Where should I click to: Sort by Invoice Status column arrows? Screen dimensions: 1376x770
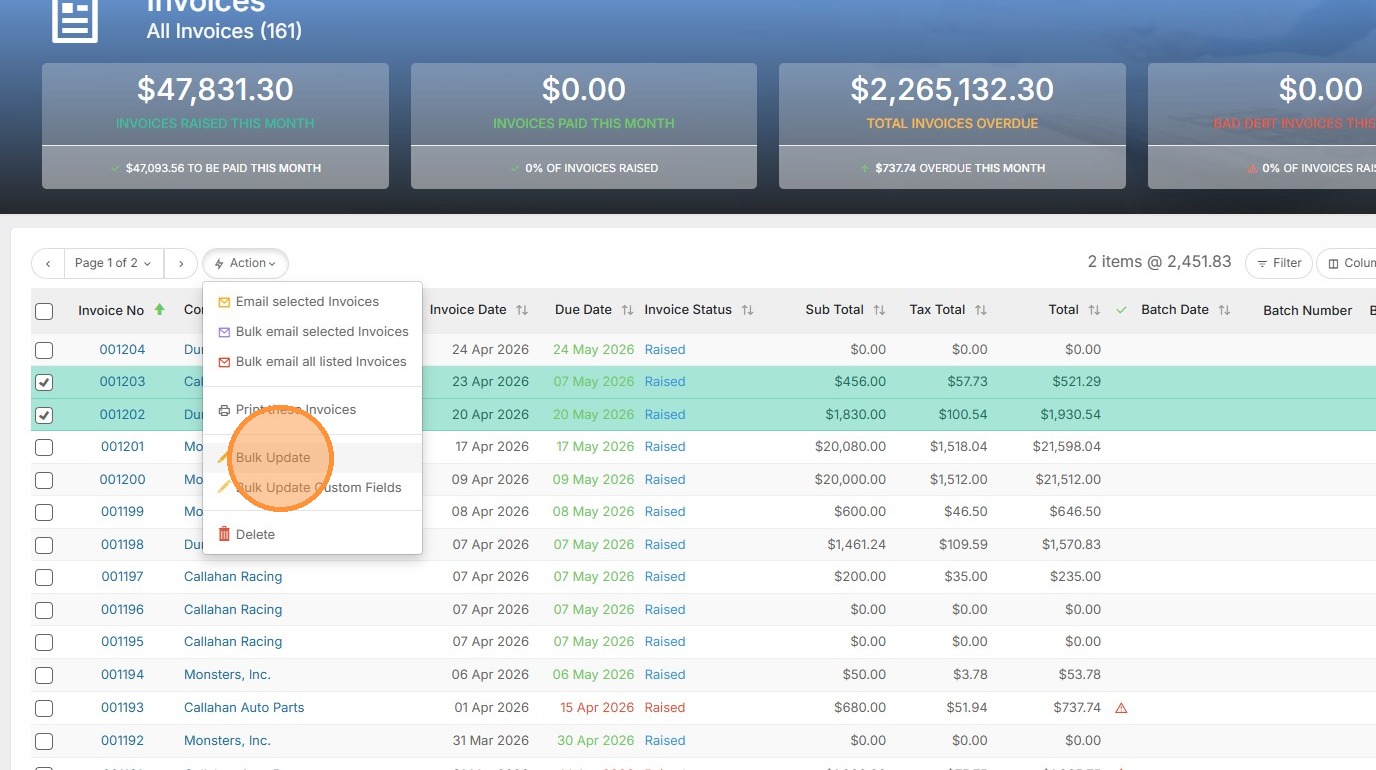pyautogui.click(x=747, y=310)
